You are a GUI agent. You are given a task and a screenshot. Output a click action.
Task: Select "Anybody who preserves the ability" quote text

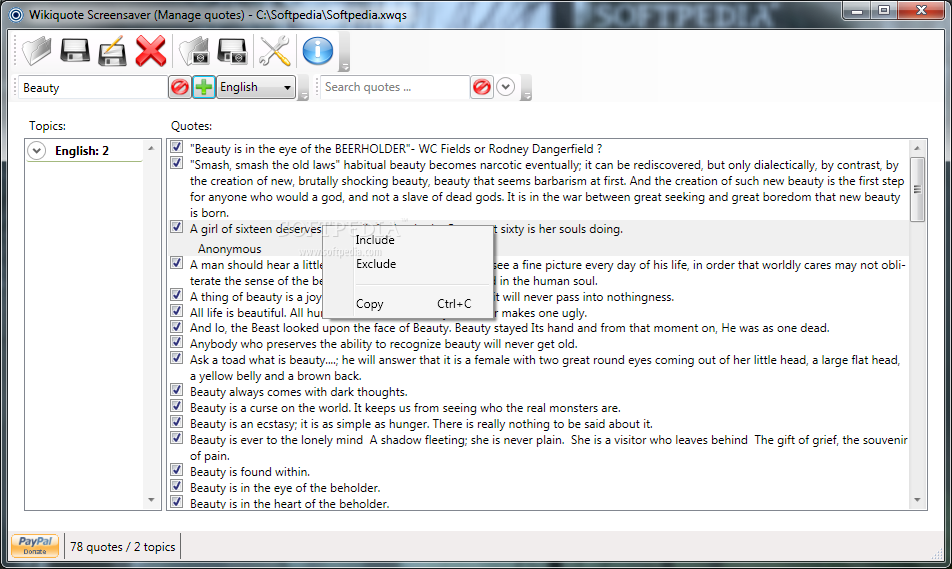pos(384,344)
